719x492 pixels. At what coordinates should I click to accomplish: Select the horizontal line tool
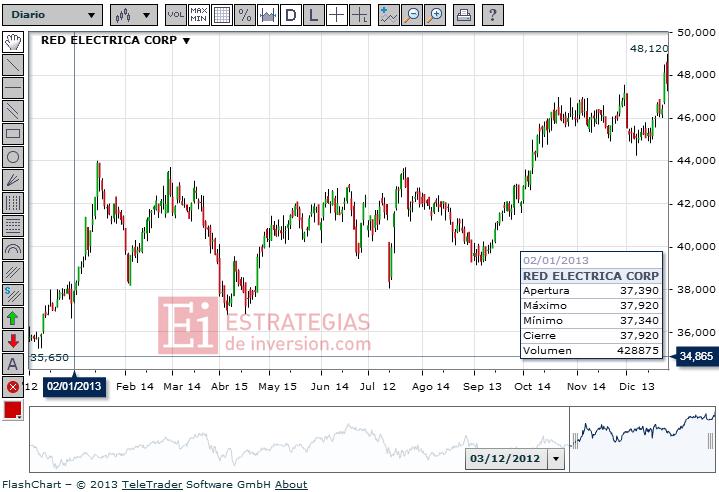(x=13, y=88)
